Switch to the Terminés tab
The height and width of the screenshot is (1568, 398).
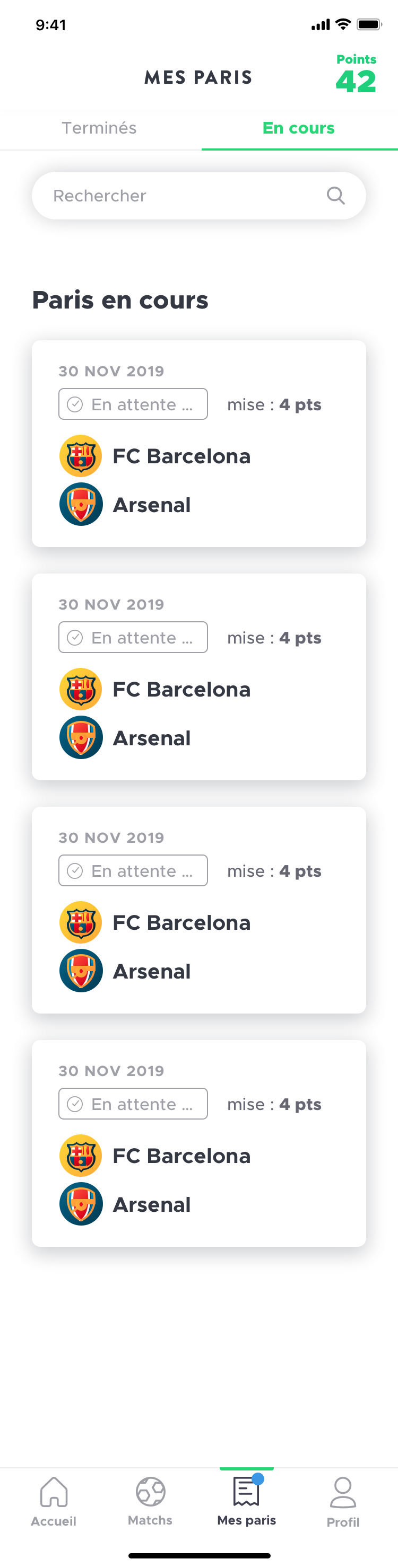point(99,128)
